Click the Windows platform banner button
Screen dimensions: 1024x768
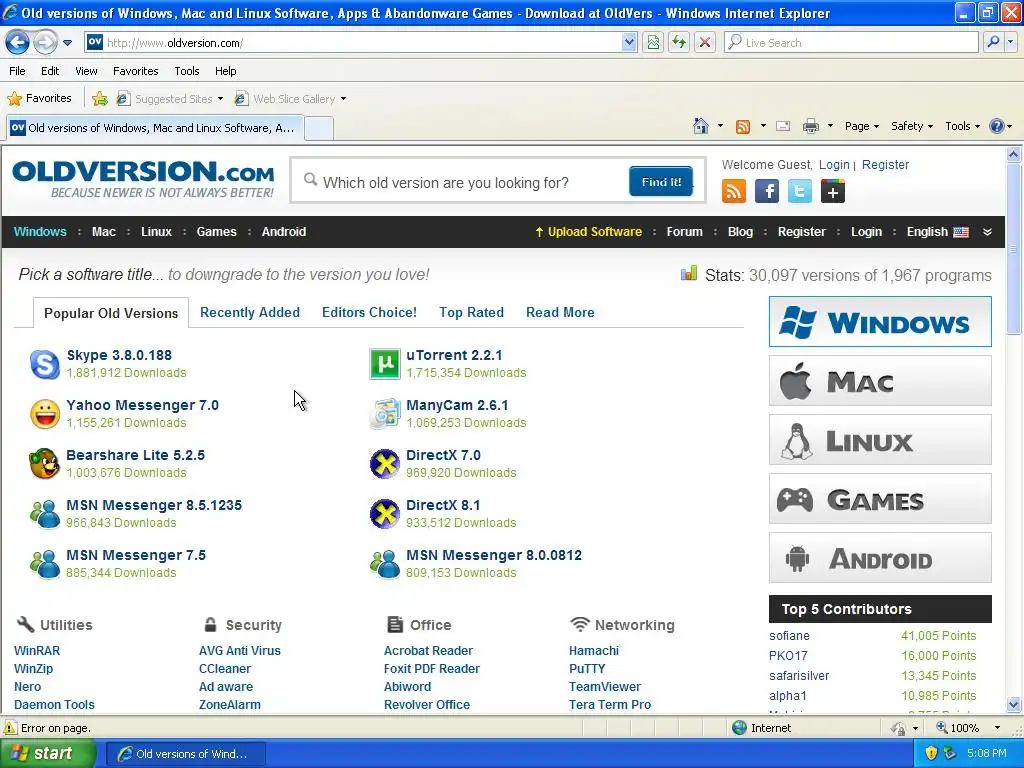point(880,321)
